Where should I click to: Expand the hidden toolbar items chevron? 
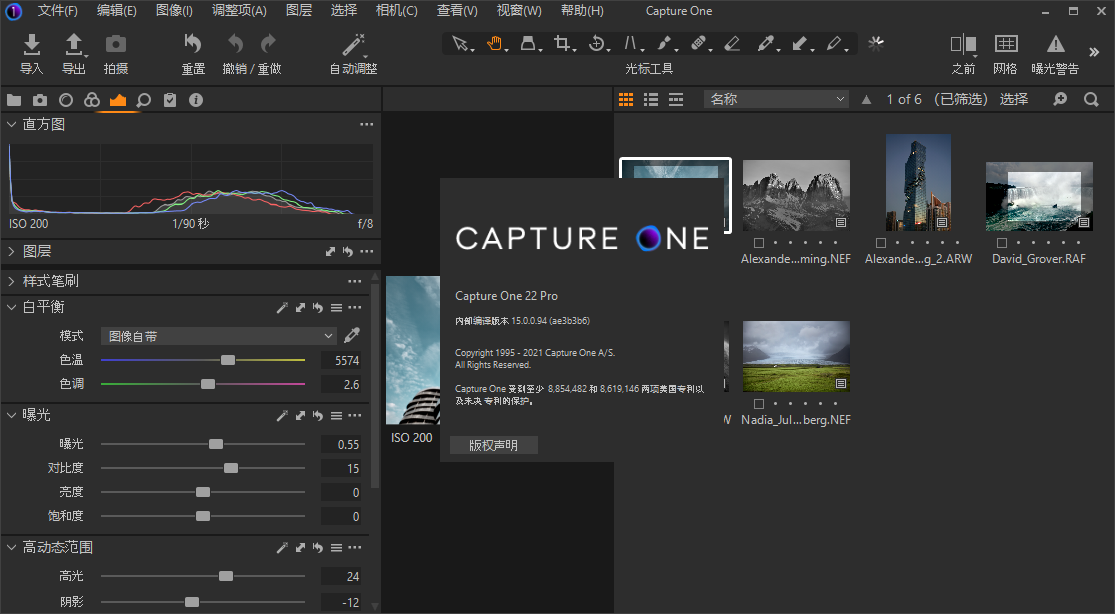click(1094, 52)
